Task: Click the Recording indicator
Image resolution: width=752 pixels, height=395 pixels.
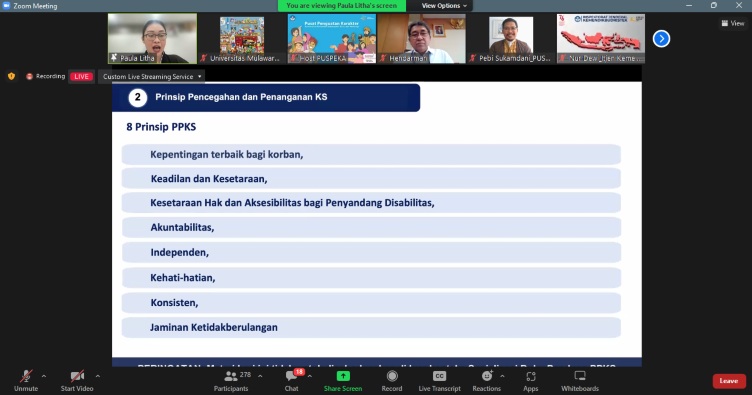Action: (46, 76)
